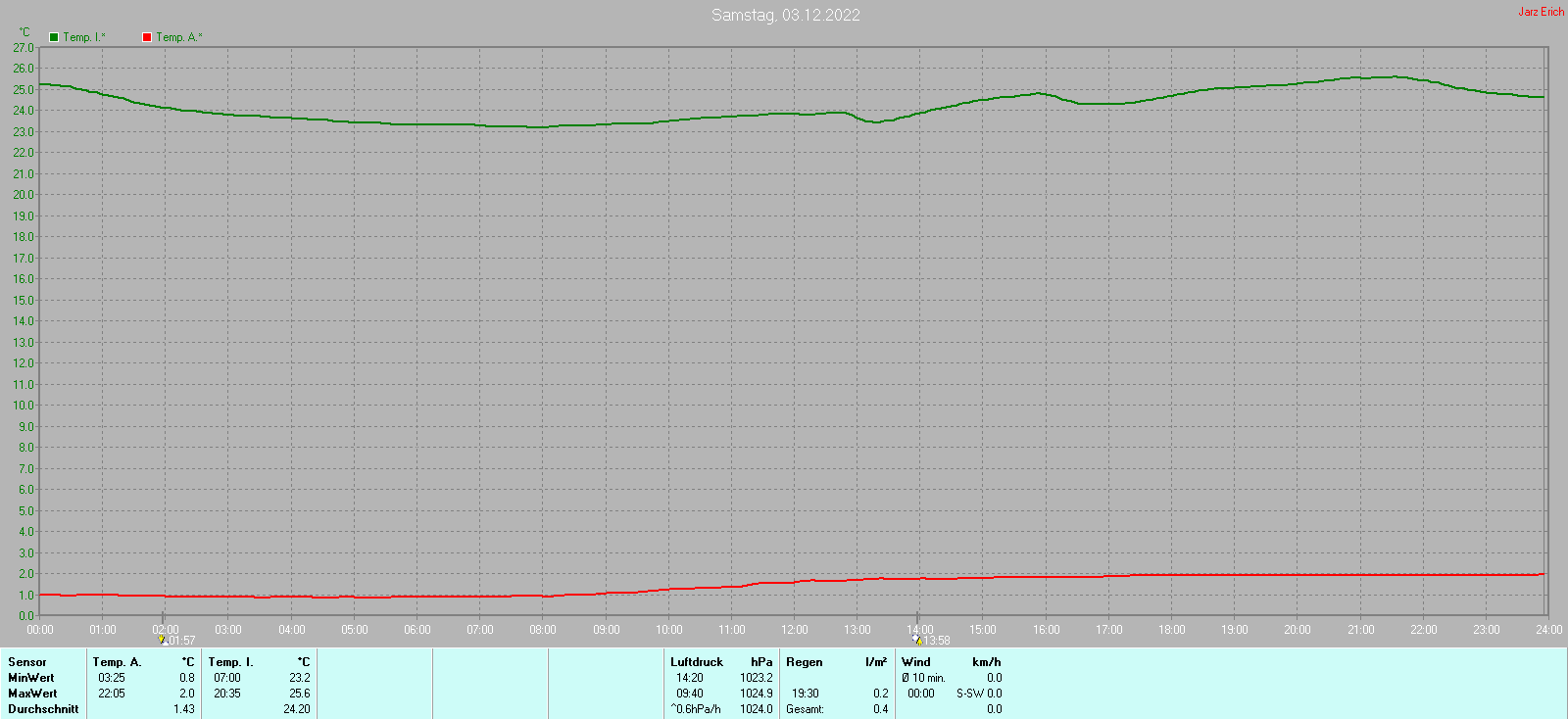The image size is (1568, 719).
Task: Click the Temp. I. average value 24.20
Action: [x=297, y=709]
